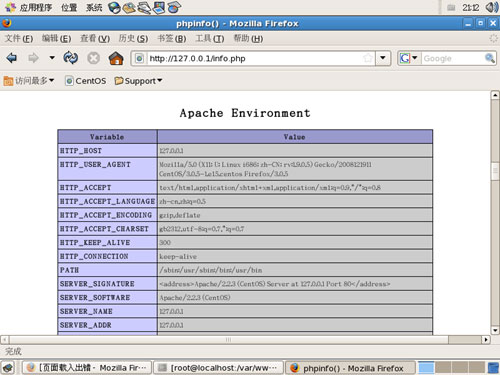Open the CentOS bookmark link
The image size is (500, 375).
point(86,81)
